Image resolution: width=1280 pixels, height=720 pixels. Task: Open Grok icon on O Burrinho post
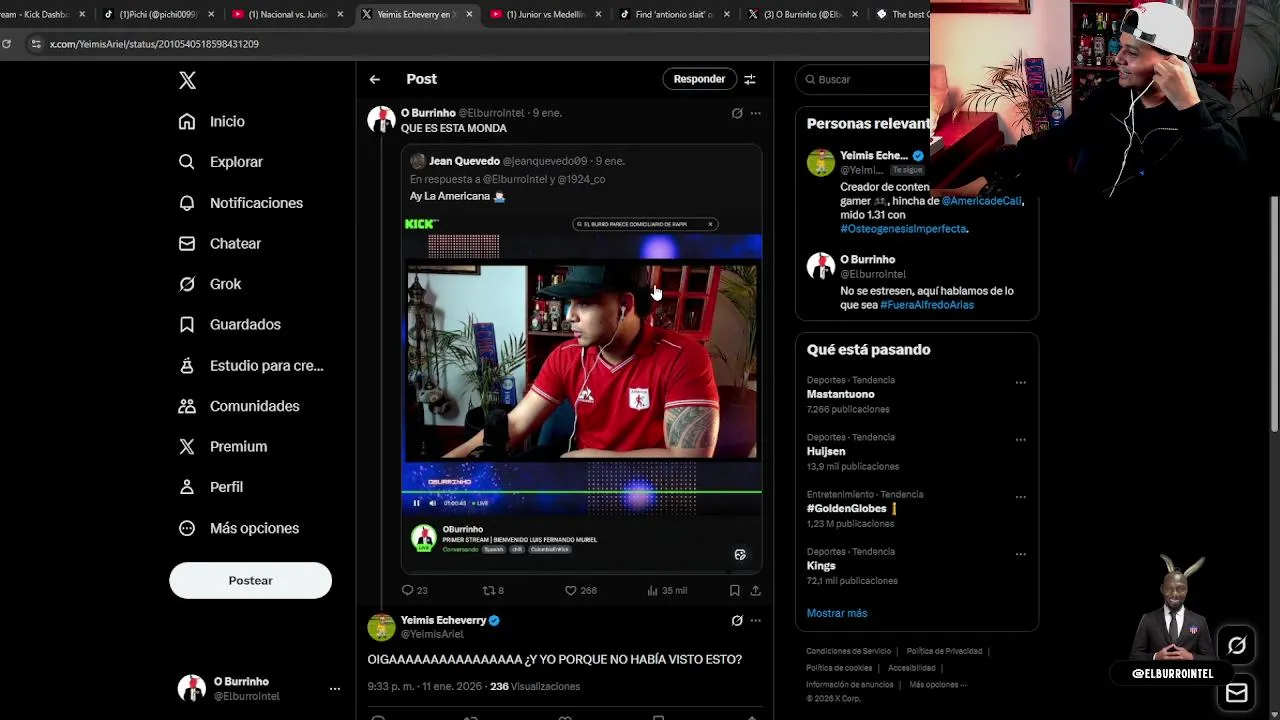tap(737, 113)
